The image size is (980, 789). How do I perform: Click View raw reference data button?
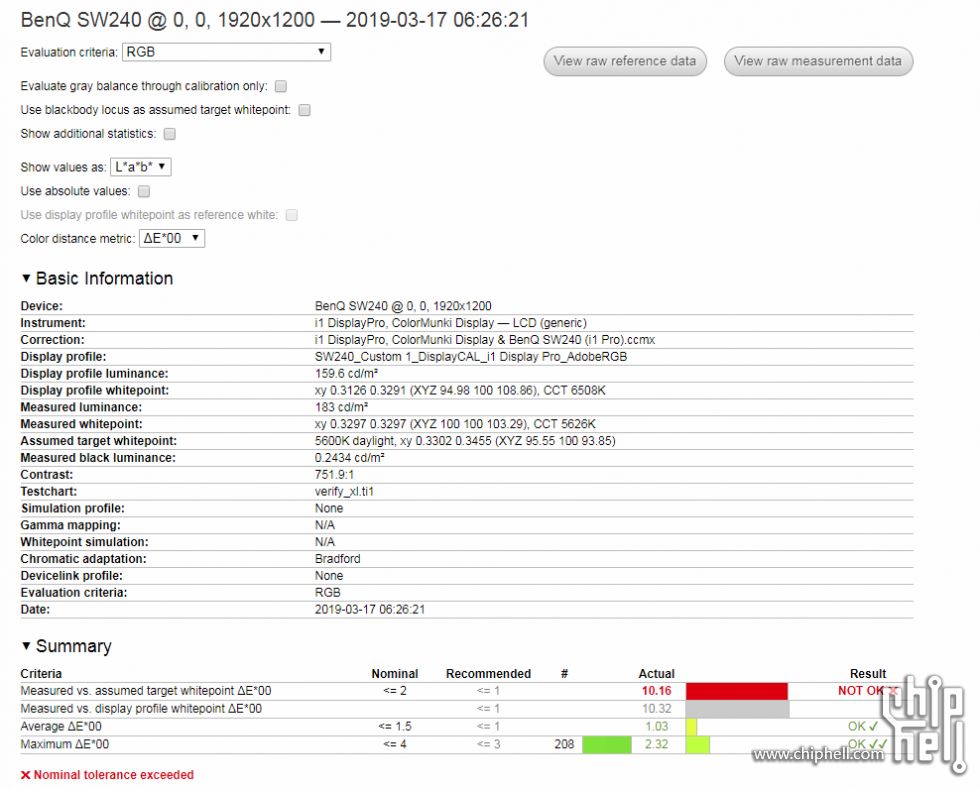click(625, 61)
